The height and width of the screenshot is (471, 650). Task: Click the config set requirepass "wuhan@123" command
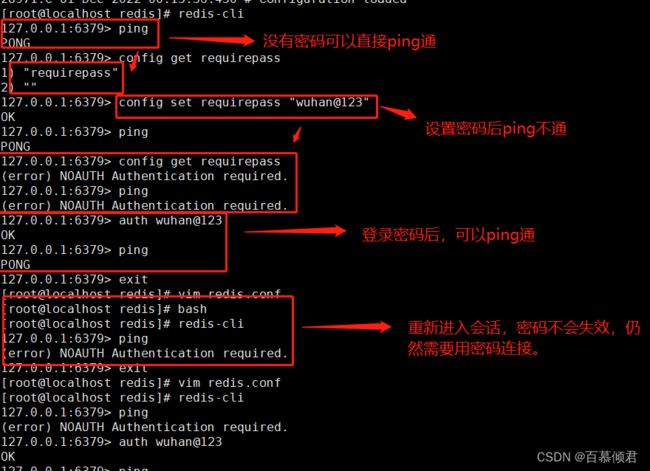(x=244, y=102)
